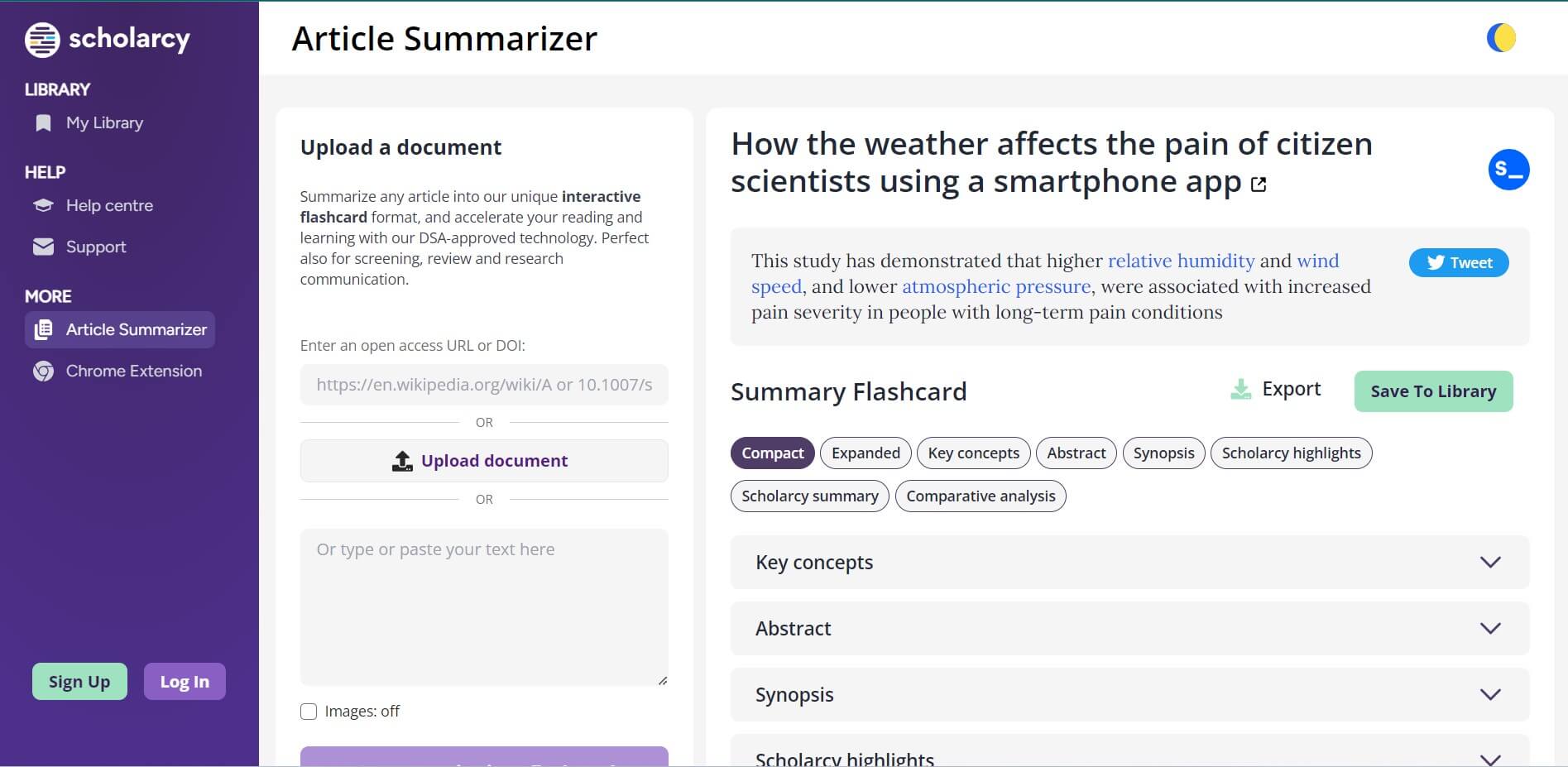The width and height of the screenshot is (1568, 767).
Task: Open article via external link icon
Action: [x=1259, y=184]
